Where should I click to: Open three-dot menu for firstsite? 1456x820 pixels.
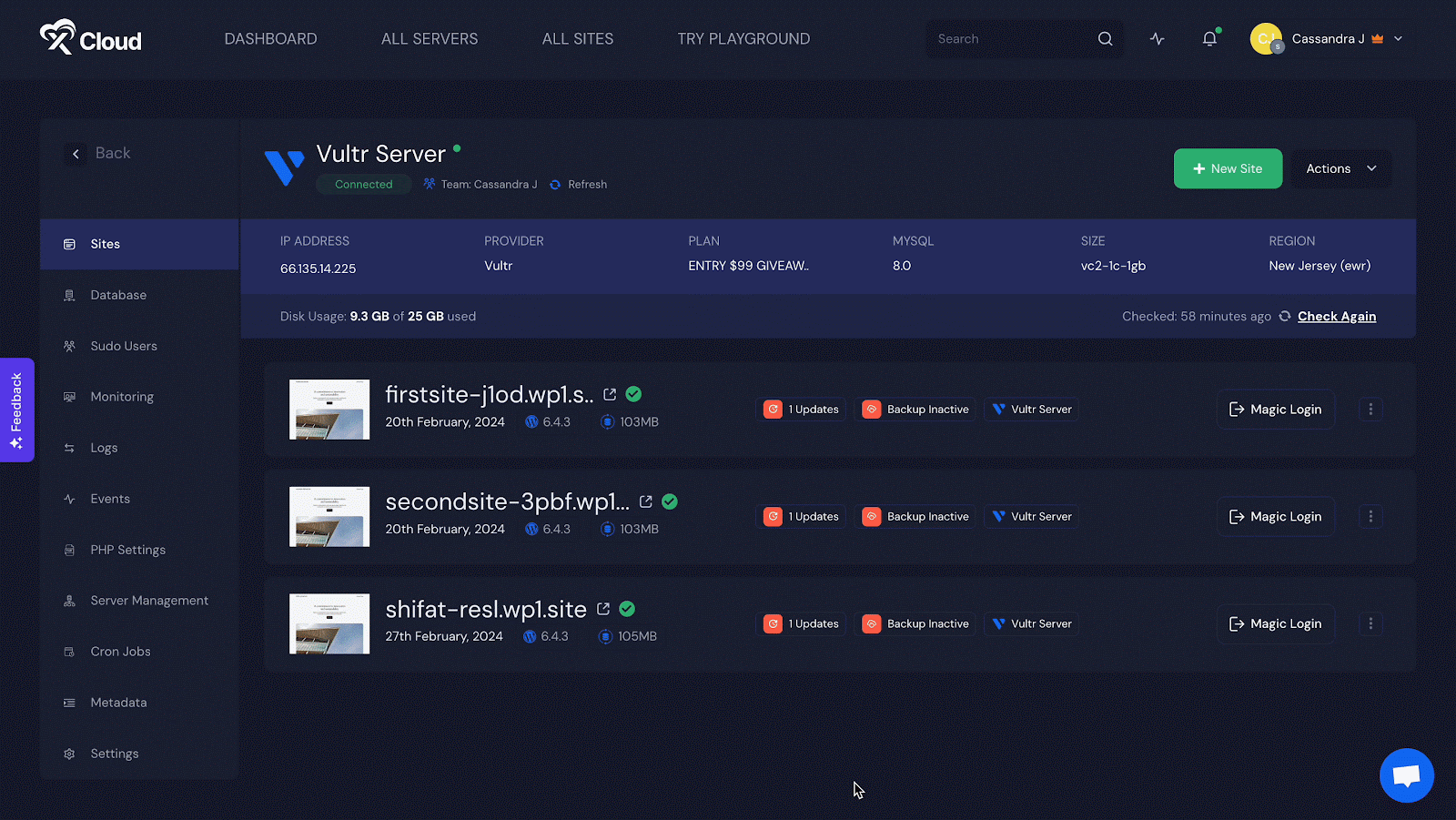click(1370, 410)
